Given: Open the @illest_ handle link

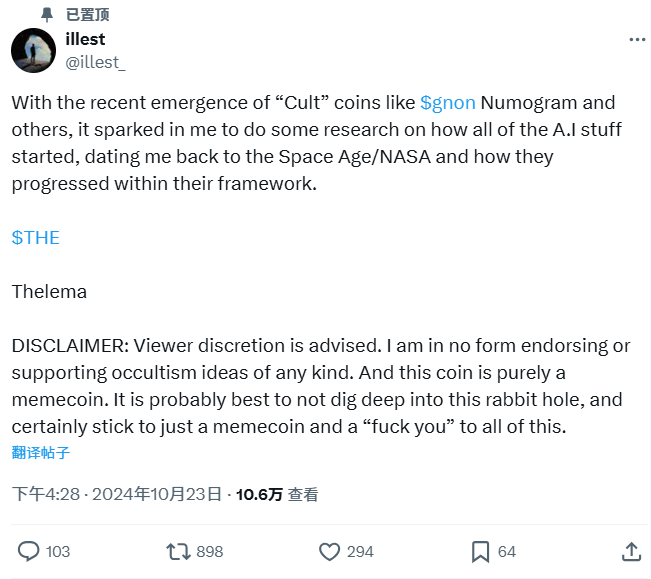Looking at the screenshot, I should (95, 62).
